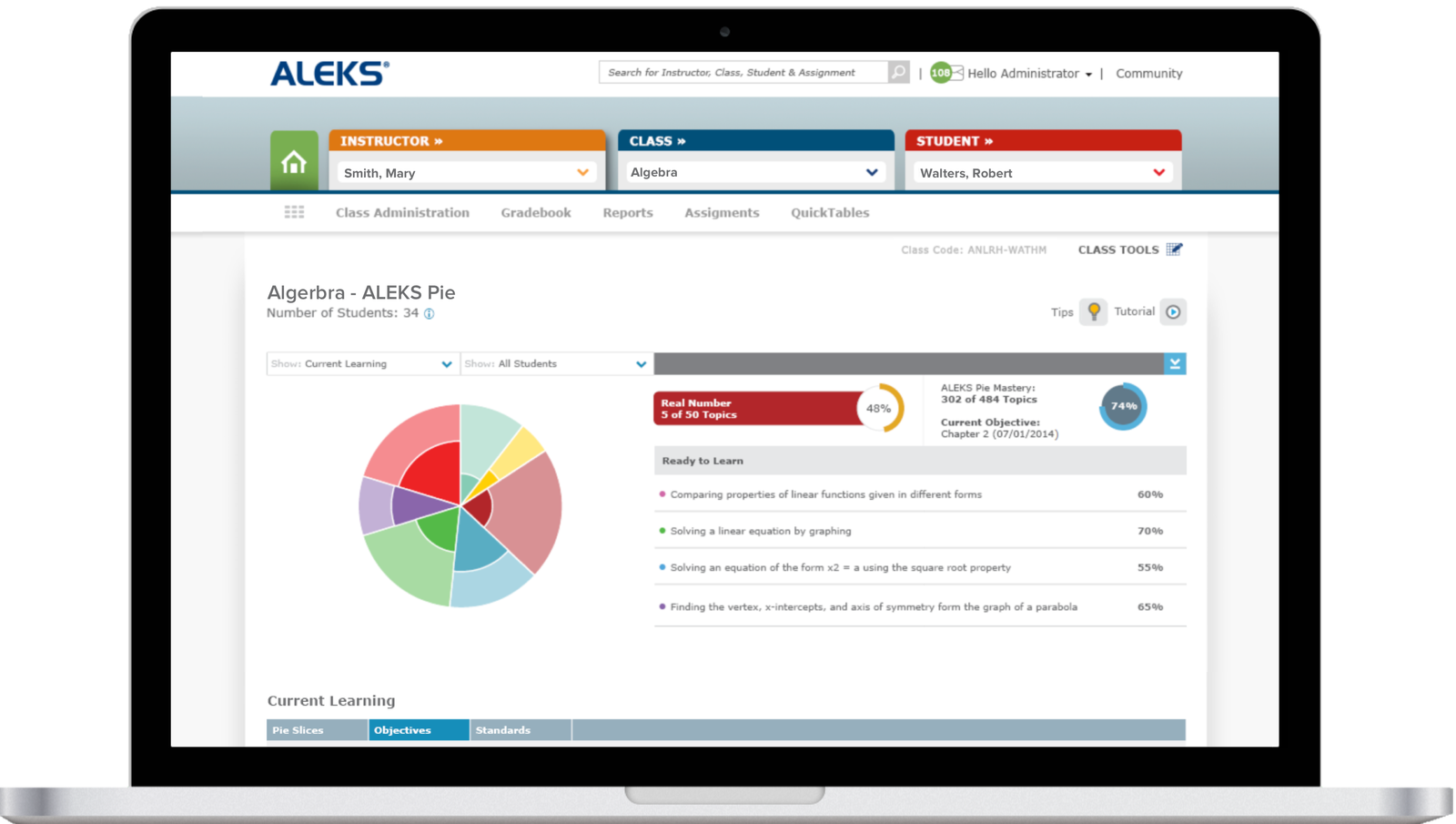1456x824 pixels.
Task: Click the blue download arrow icon
Action: (1175, 363)
